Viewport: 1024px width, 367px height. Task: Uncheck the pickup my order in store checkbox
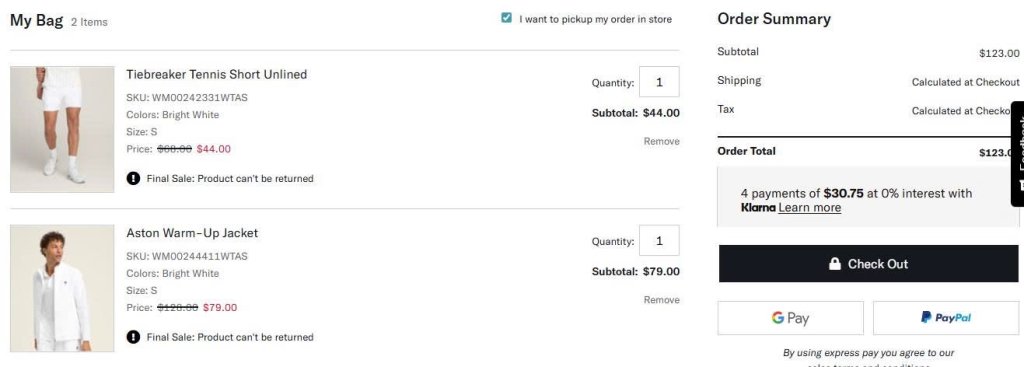point(506,18)
